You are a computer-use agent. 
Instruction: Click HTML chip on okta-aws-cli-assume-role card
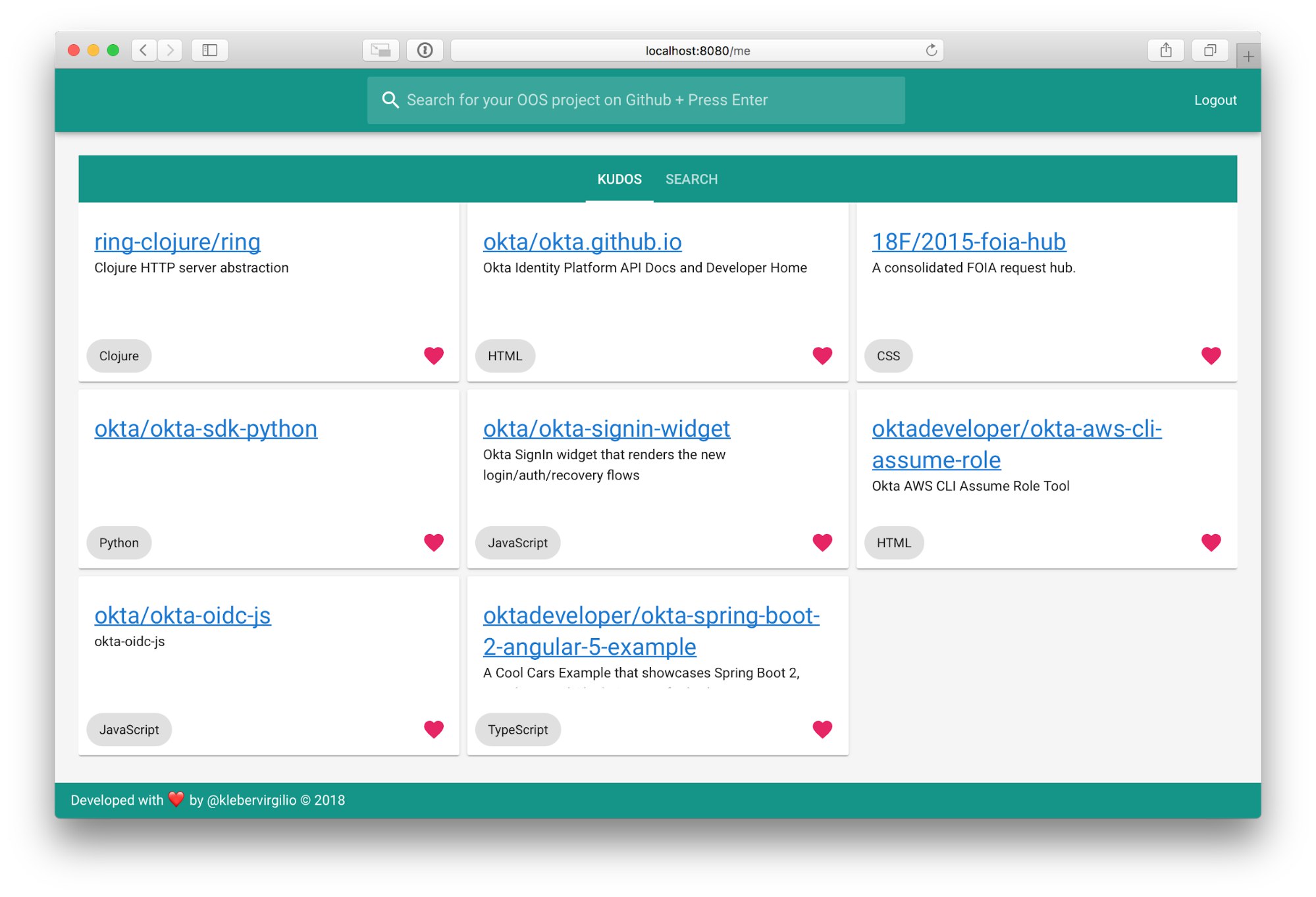pos(894,543)
